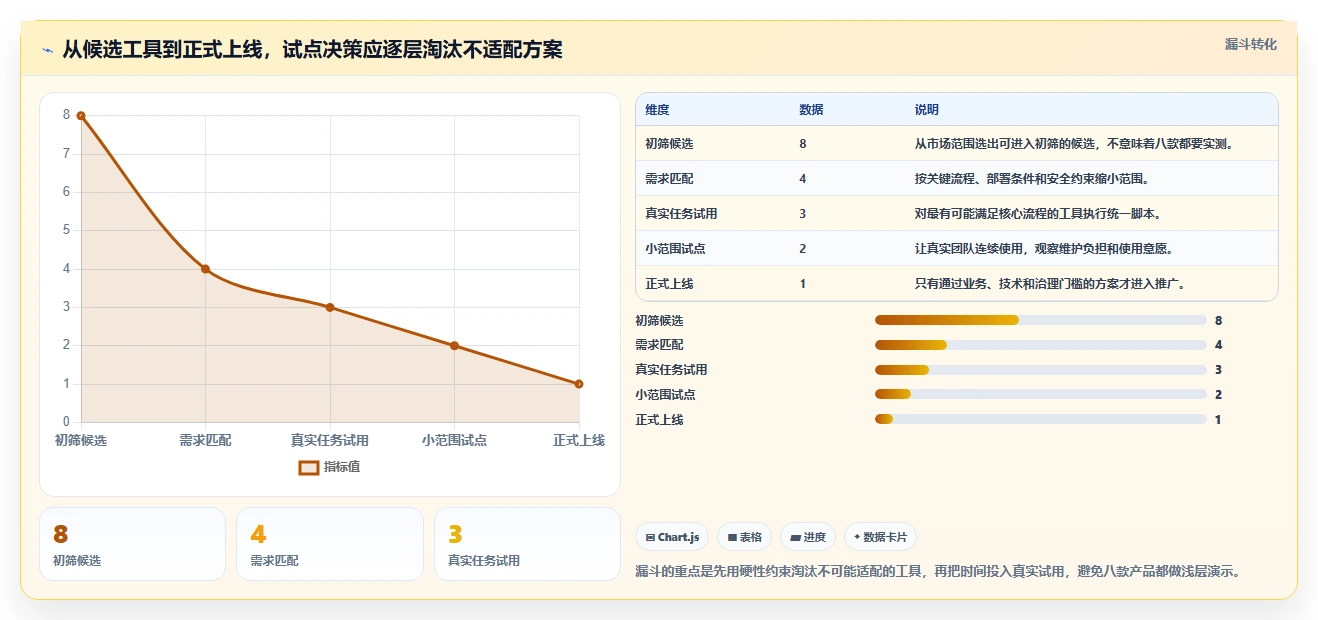Click description 只有通过业务、技术和治理门槛
The image size is (1318, 620).
(x=1050, y=284)
